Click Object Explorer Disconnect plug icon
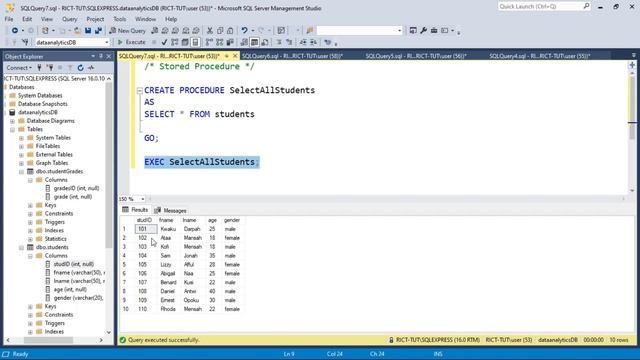 50,68
